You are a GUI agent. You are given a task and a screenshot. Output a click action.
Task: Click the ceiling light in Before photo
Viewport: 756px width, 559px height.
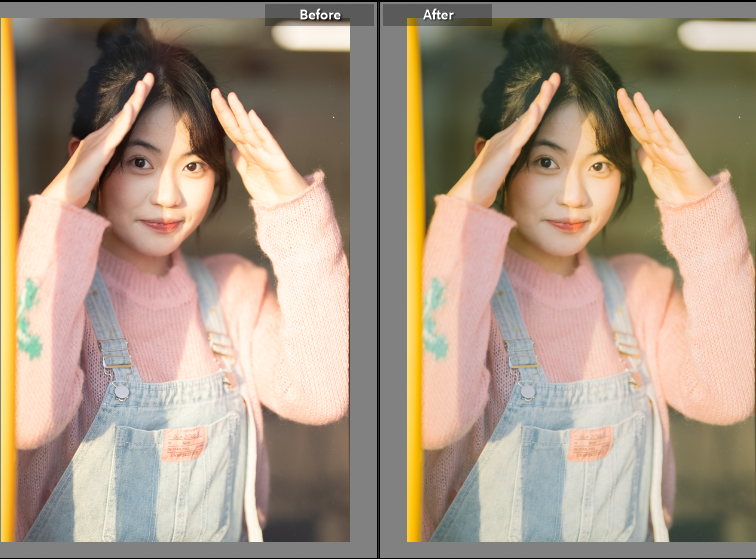310,37
